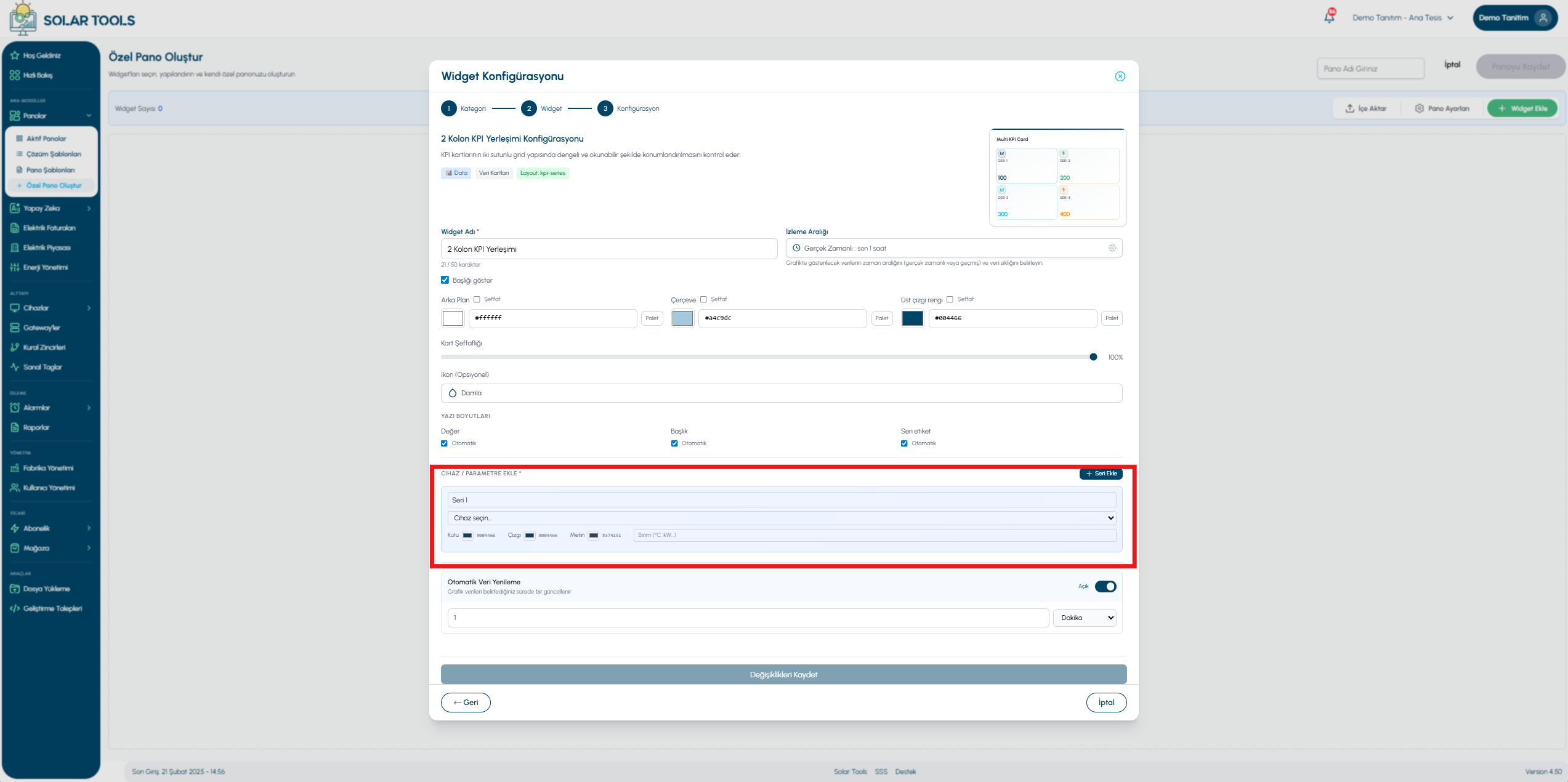Open user avatar icon in Demo Tanıtım
Screen dimensions: 1568x782
coord(1543,18)
